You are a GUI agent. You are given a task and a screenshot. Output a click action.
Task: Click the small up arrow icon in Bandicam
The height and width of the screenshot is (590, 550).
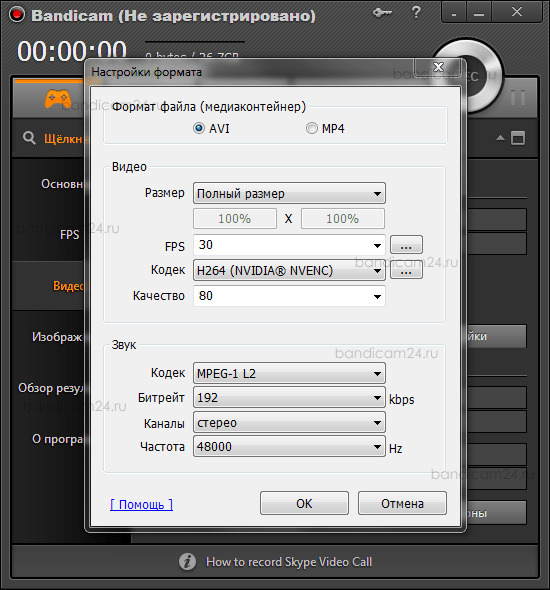click(500, 138)
